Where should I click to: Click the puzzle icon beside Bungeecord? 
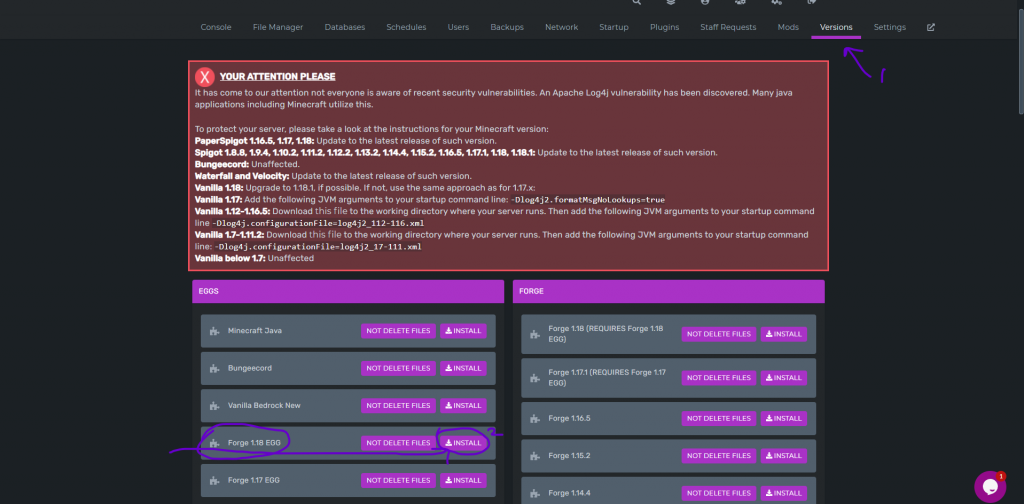tap(214, 368)
